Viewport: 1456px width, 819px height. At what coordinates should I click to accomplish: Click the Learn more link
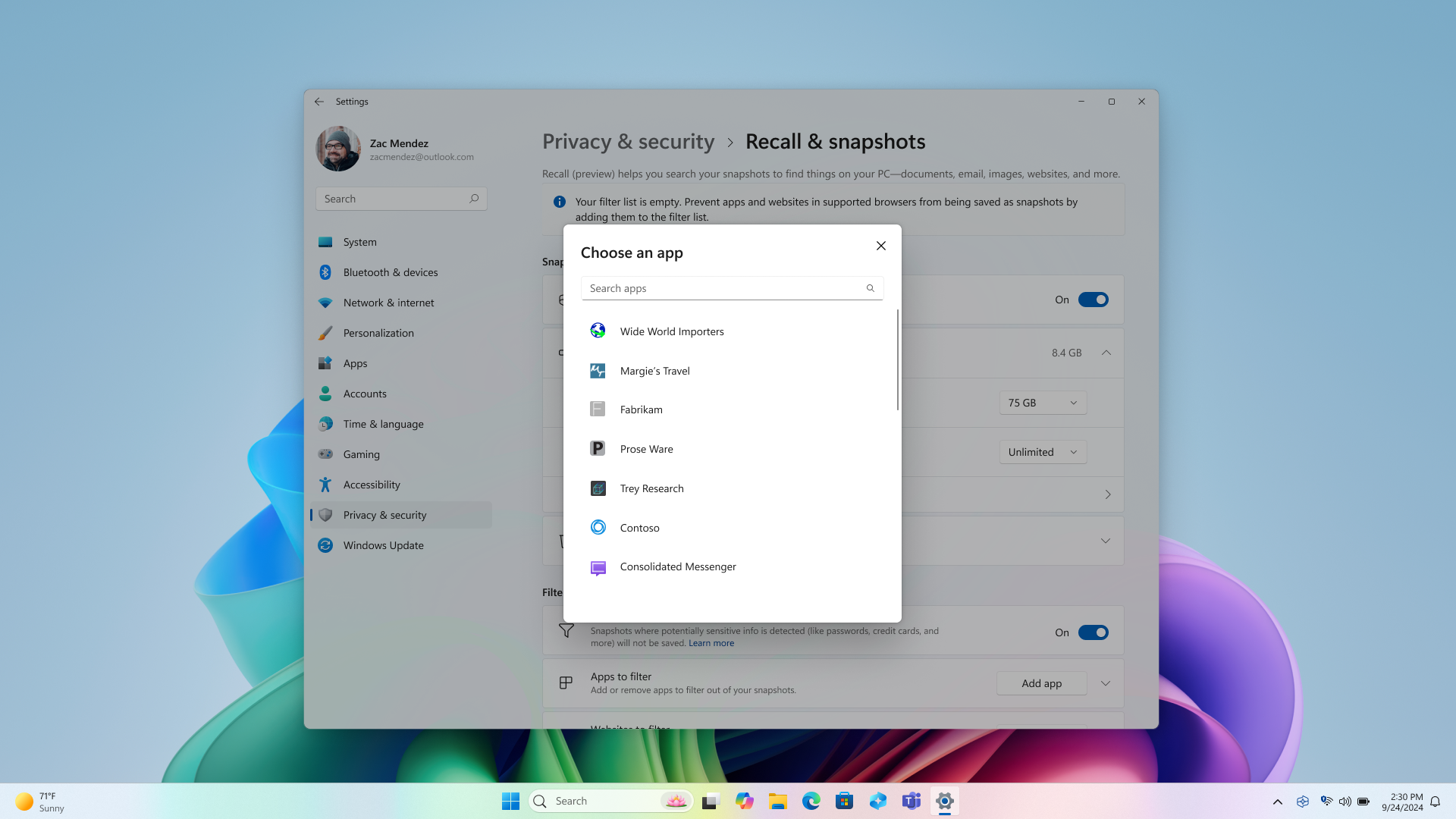pyautogui.click(x=712, y=643)
